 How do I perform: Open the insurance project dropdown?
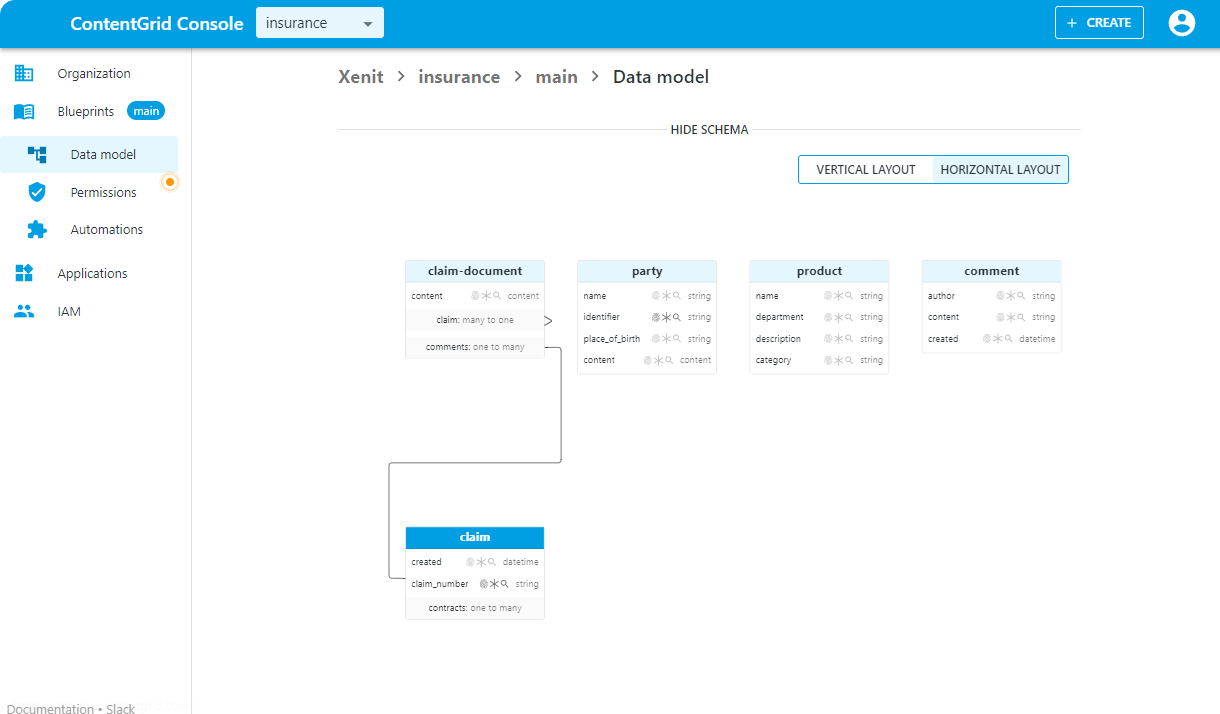(319, 23)
